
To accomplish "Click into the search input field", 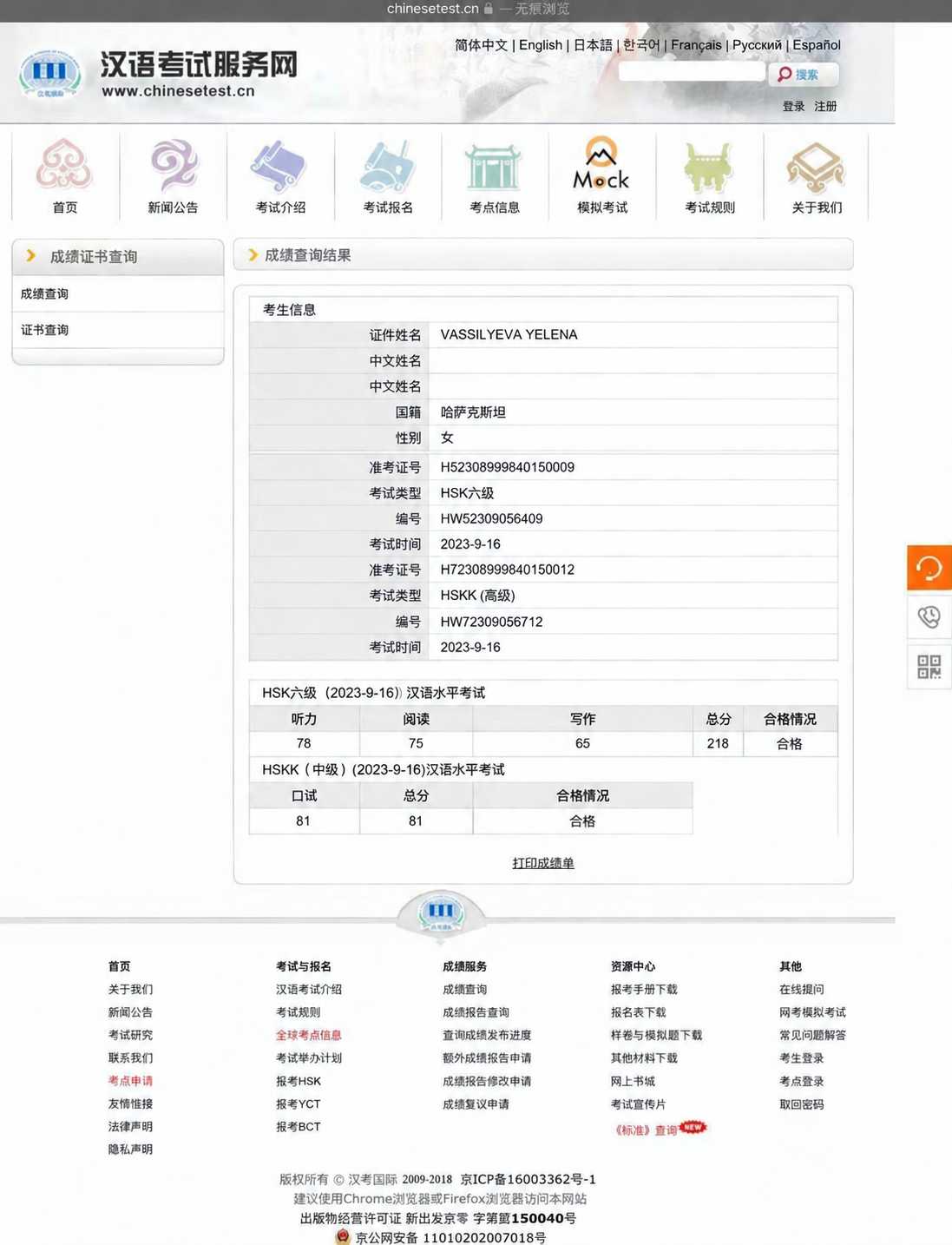I will click(x=692, y=72).
